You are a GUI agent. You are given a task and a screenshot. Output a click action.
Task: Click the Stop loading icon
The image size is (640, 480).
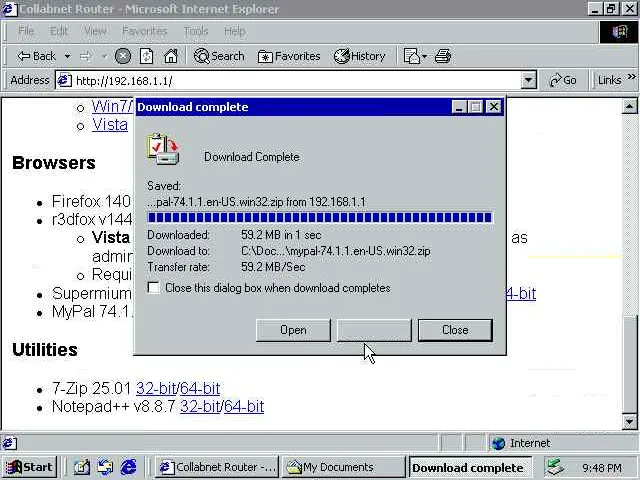click(x=122, y=56)
